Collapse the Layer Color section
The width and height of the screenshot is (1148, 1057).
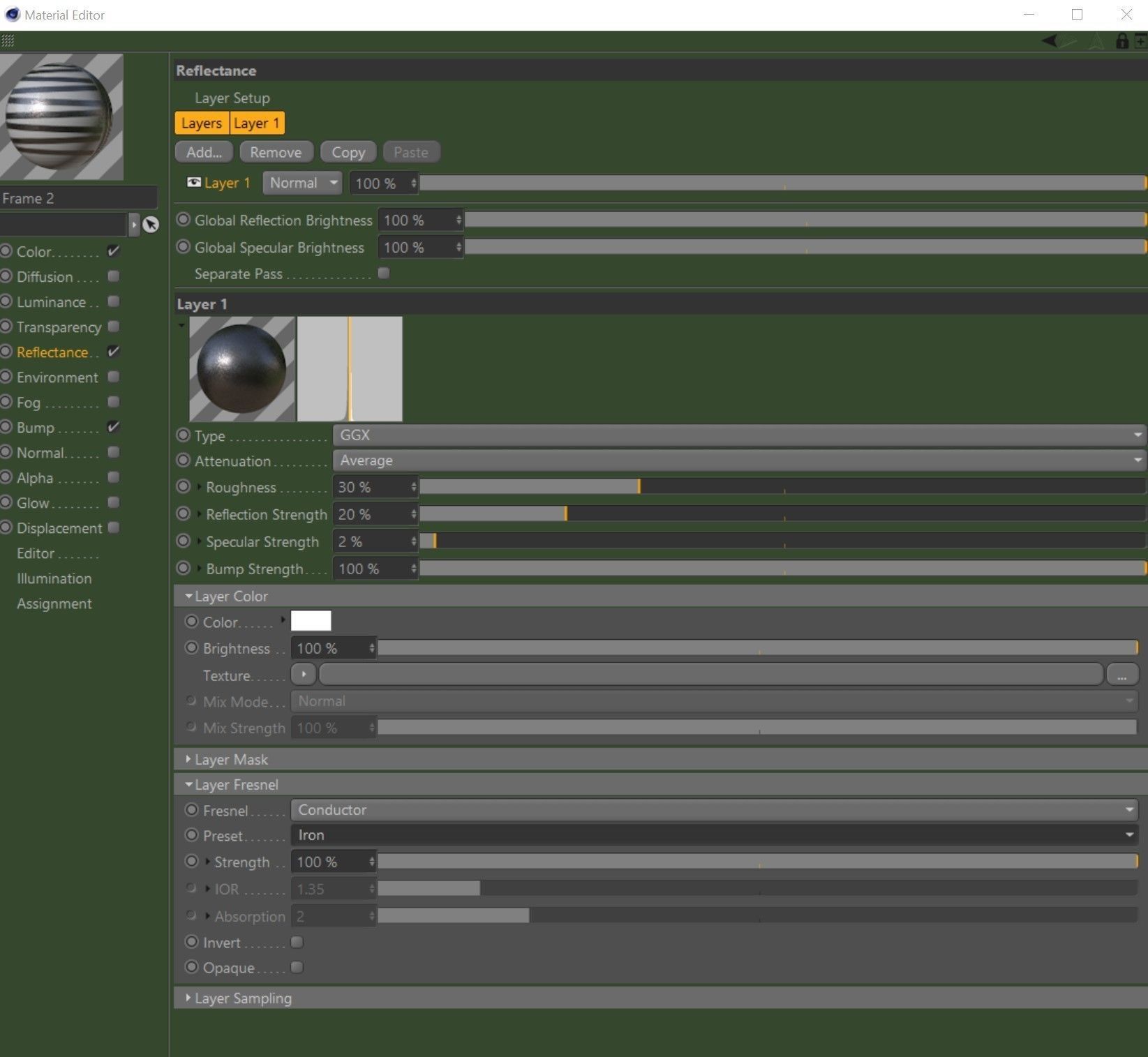pyautogui.click(x=188, y=597)
